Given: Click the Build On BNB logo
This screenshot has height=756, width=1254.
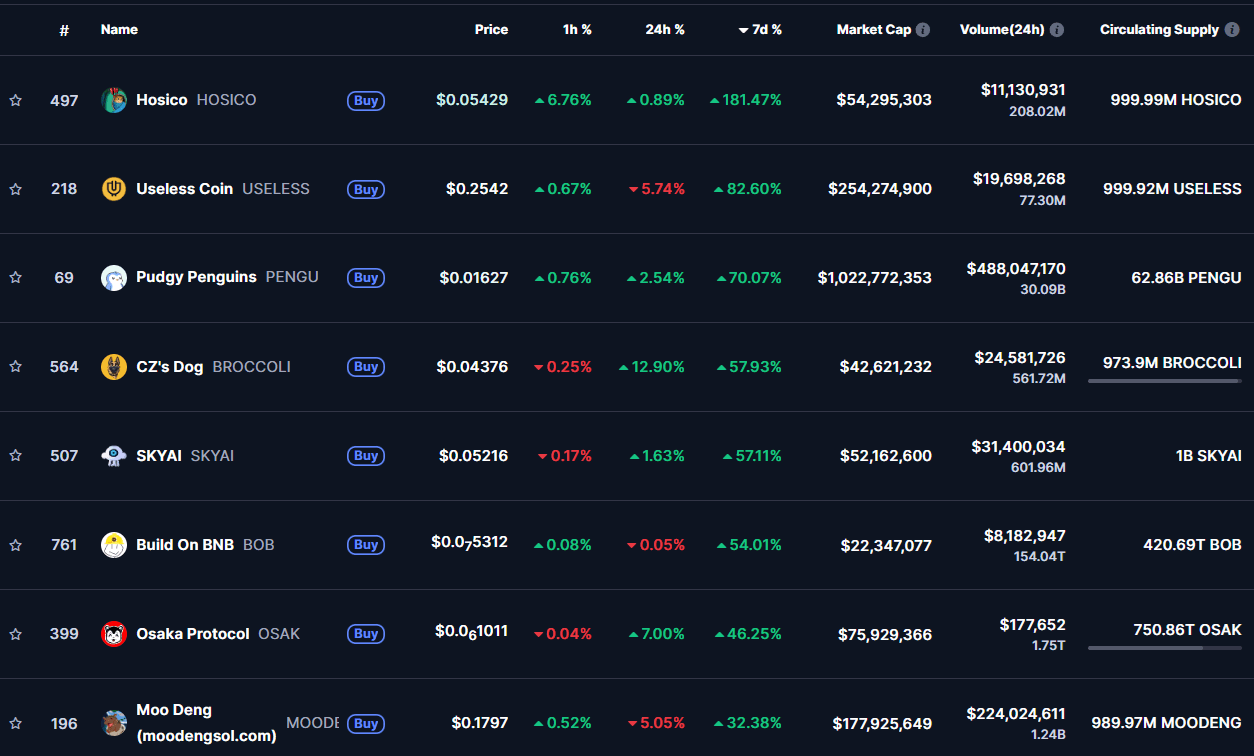Looking at the screenshot, I should point(114,544).
